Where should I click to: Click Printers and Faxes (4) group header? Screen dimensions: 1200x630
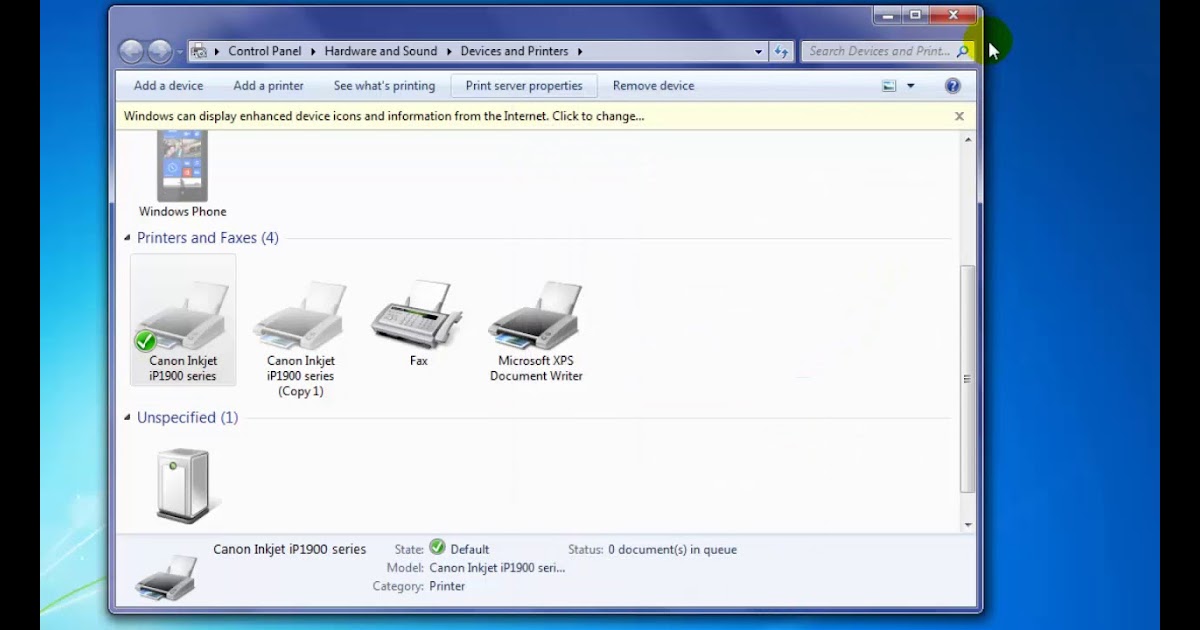[x=208, y=238]
